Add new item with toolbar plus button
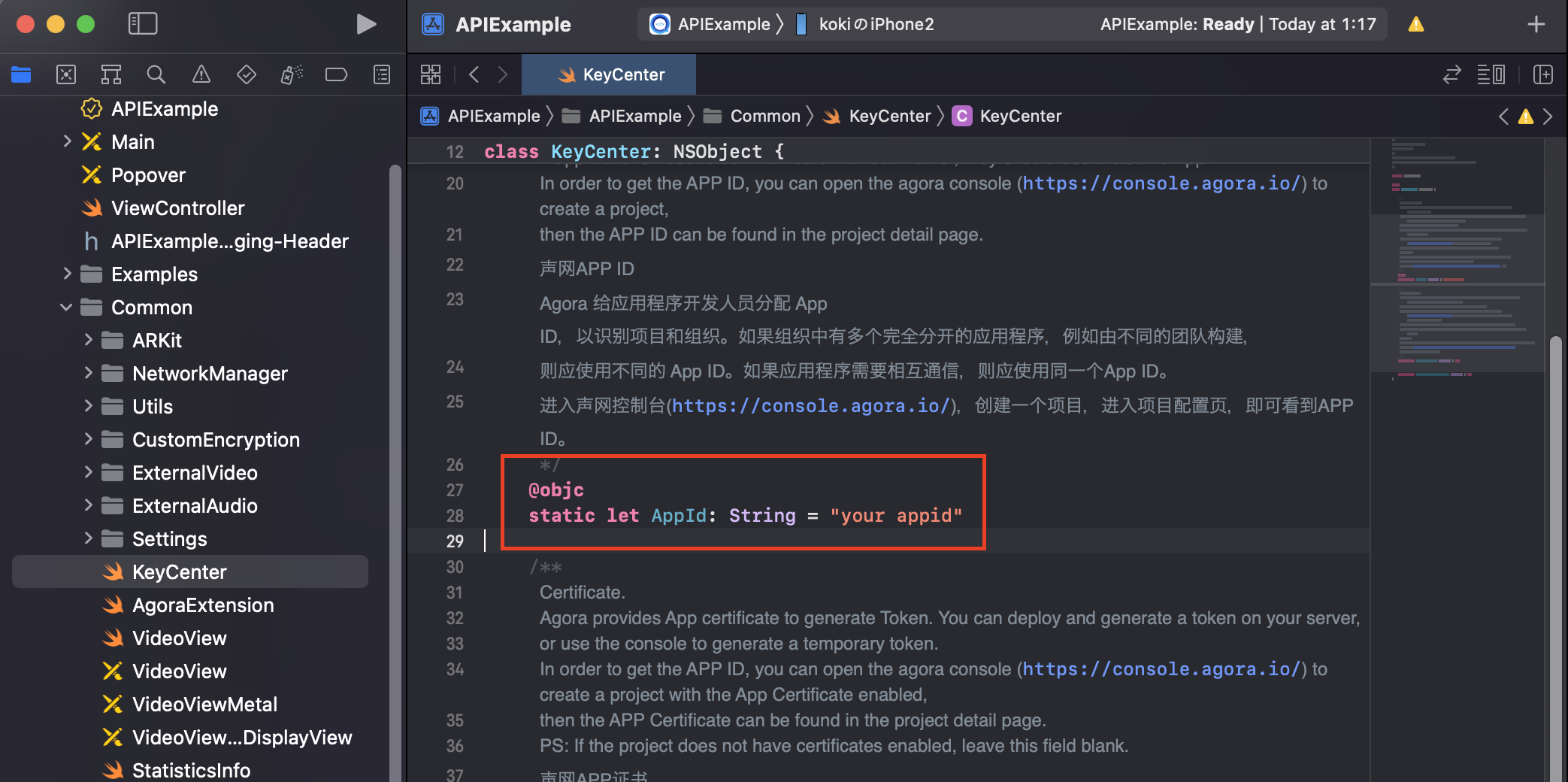 point(1536,24)
